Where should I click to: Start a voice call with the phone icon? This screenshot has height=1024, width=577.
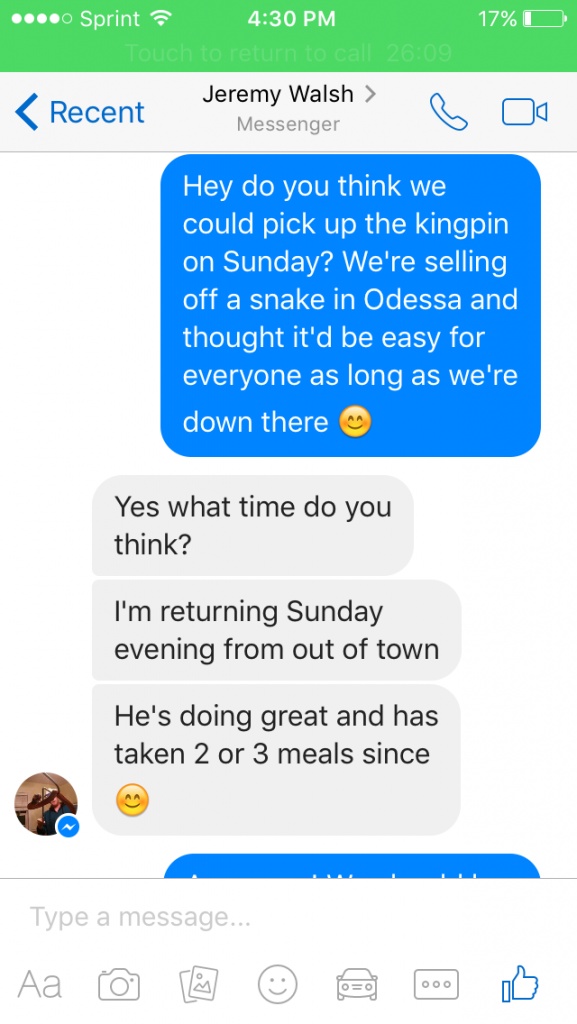pyautogui.click(x=448, y=112)
